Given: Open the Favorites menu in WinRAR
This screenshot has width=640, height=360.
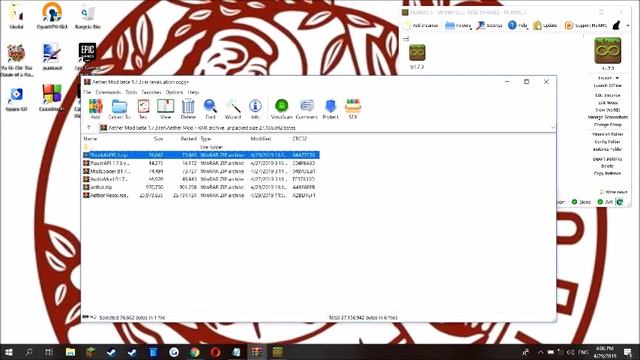Looking at the screenshot, I should [x=151, y=92].
